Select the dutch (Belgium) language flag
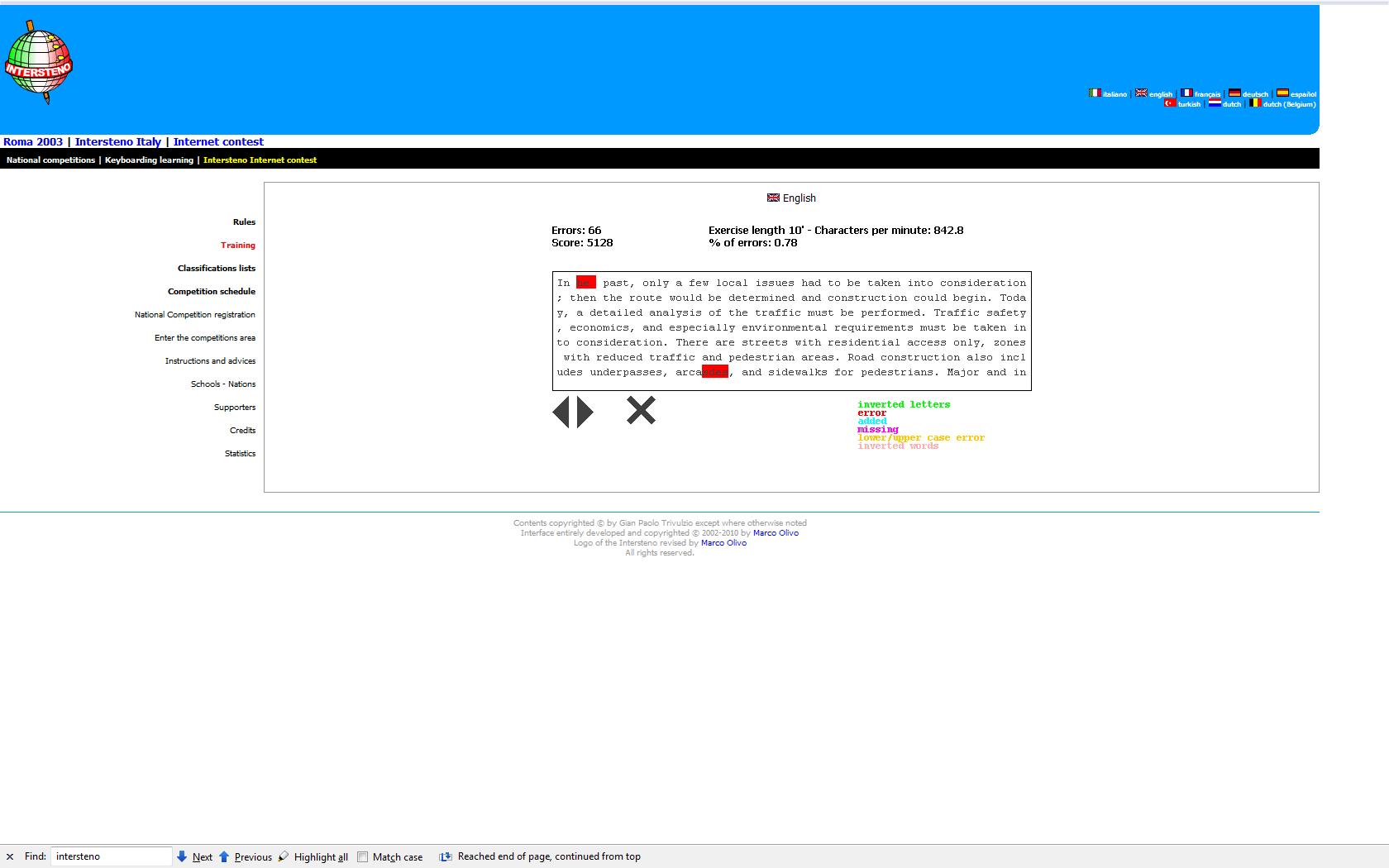 (1254, 103)
